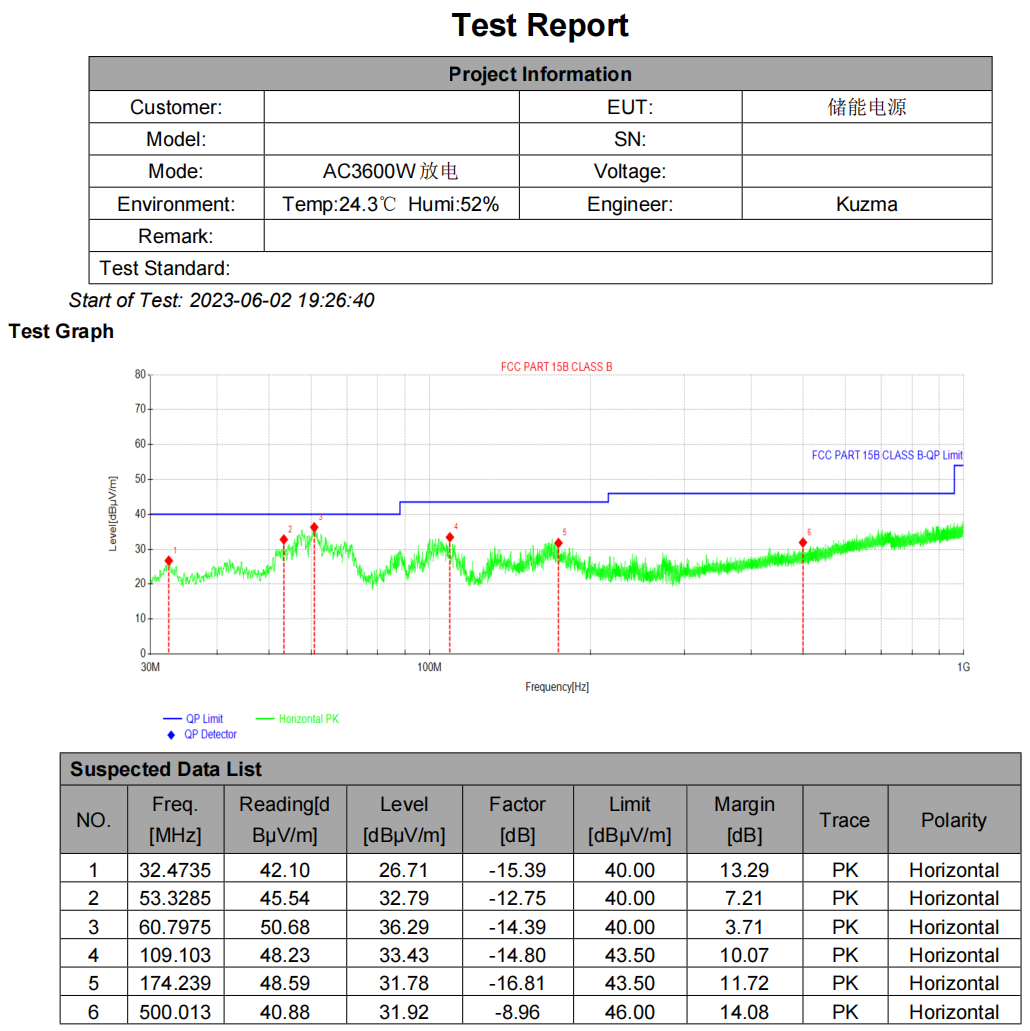The height and width of the screenshot is (1031, 1030).
Task: Select peak marker 6 near 500 MHz
Action: 803,543
